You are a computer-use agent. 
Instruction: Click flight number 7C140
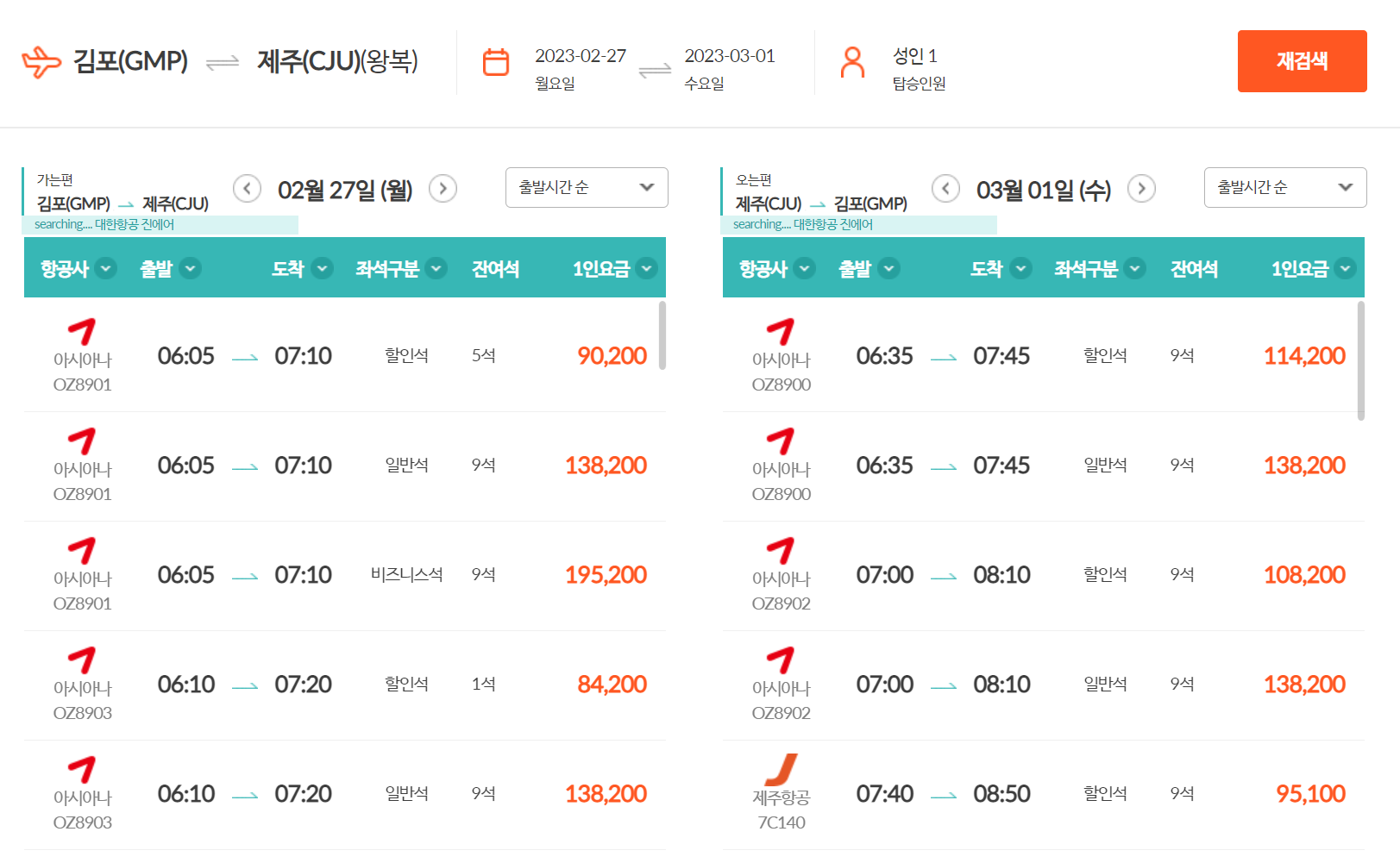point(782,822)
